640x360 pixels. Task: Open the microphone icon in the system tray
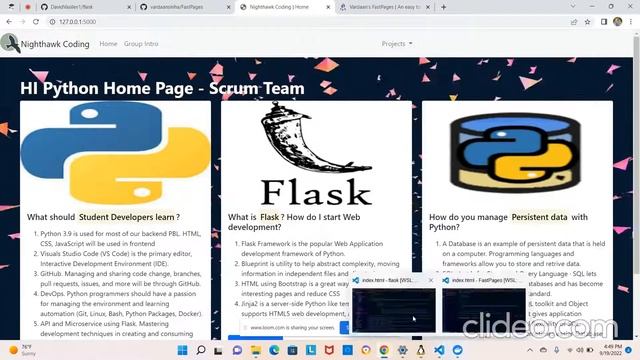click(x=556, y=350)
